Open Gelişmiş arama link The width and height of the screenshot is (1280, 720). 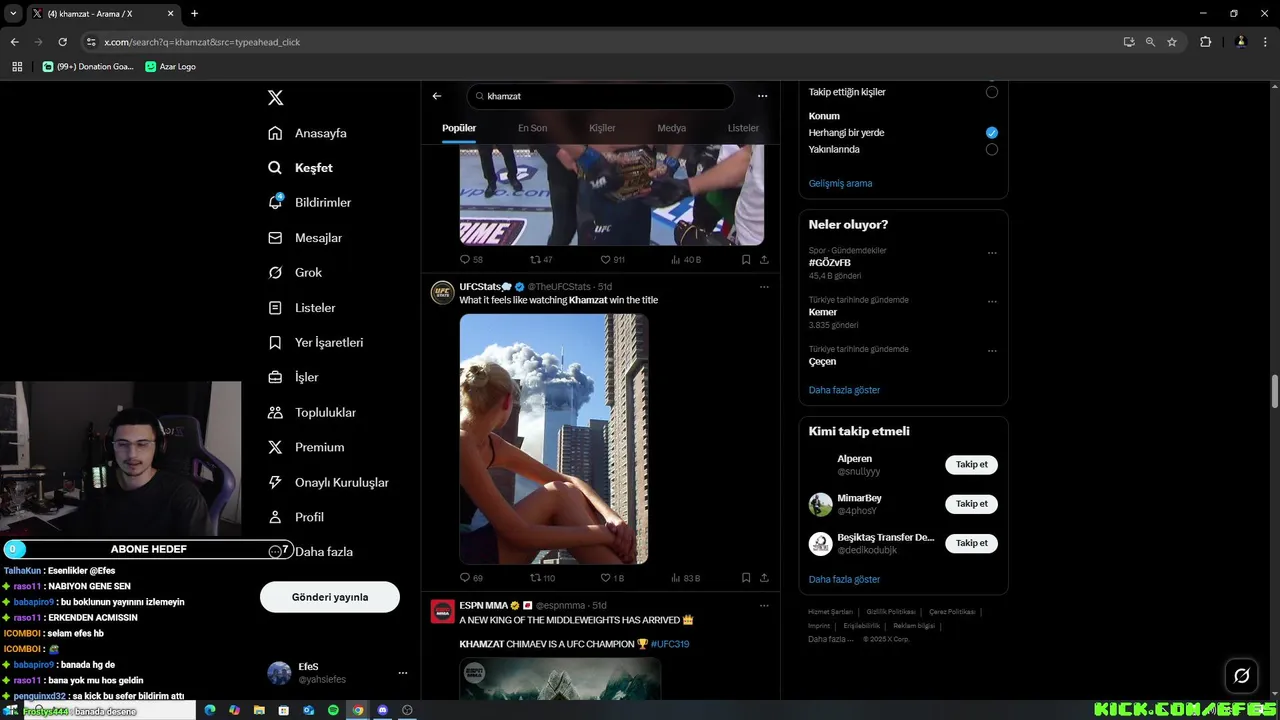pos(840,183)
